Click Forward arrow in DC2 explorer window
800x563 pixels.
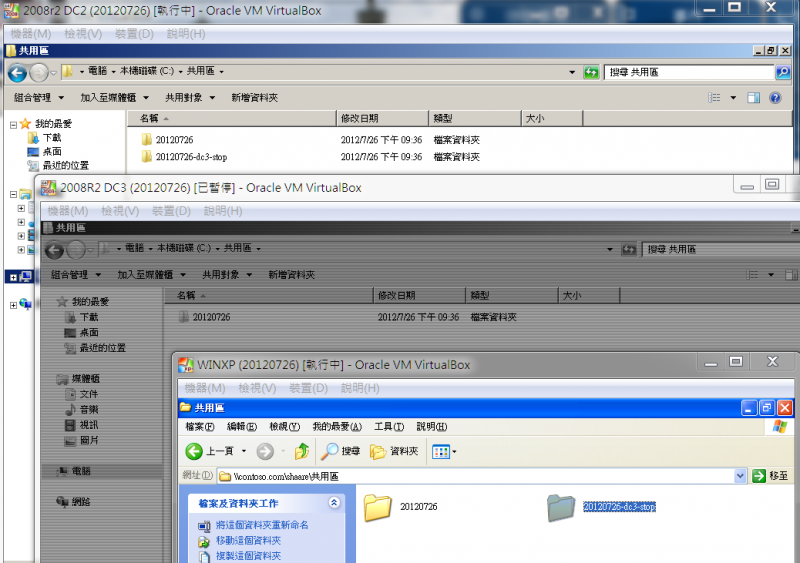coord(39,73)
